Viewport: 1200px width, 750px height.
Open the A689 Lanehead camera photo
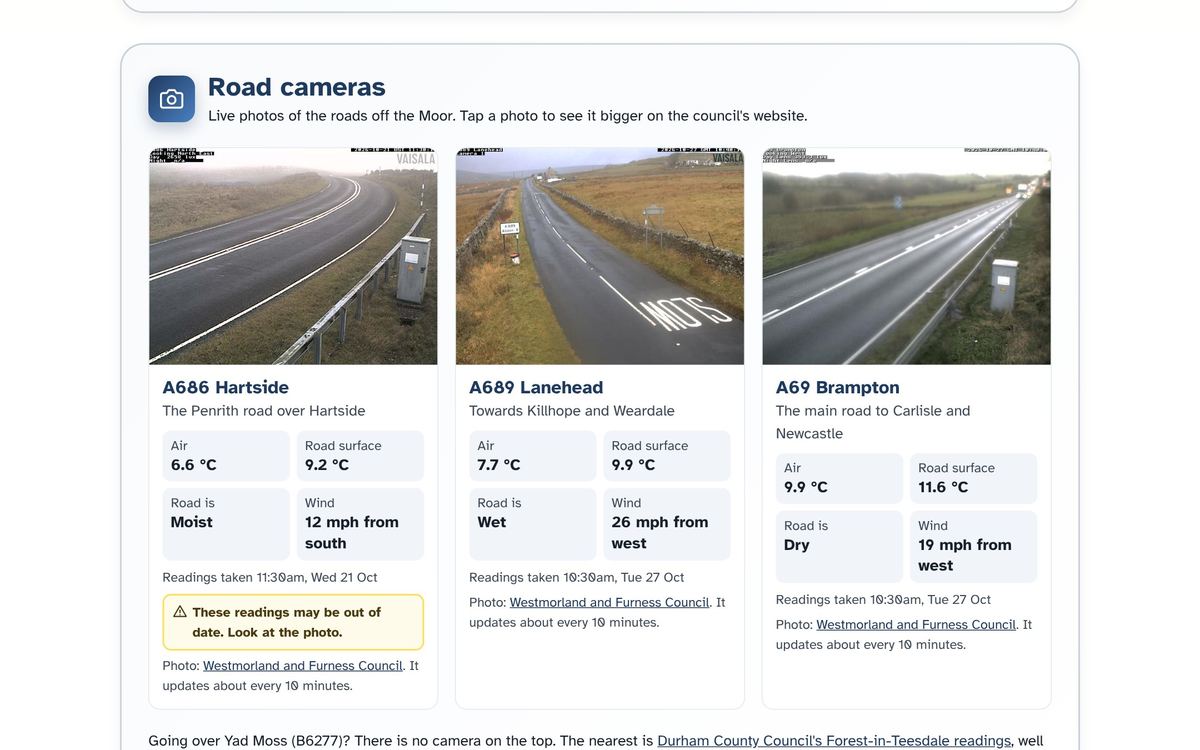coord(600,256)
